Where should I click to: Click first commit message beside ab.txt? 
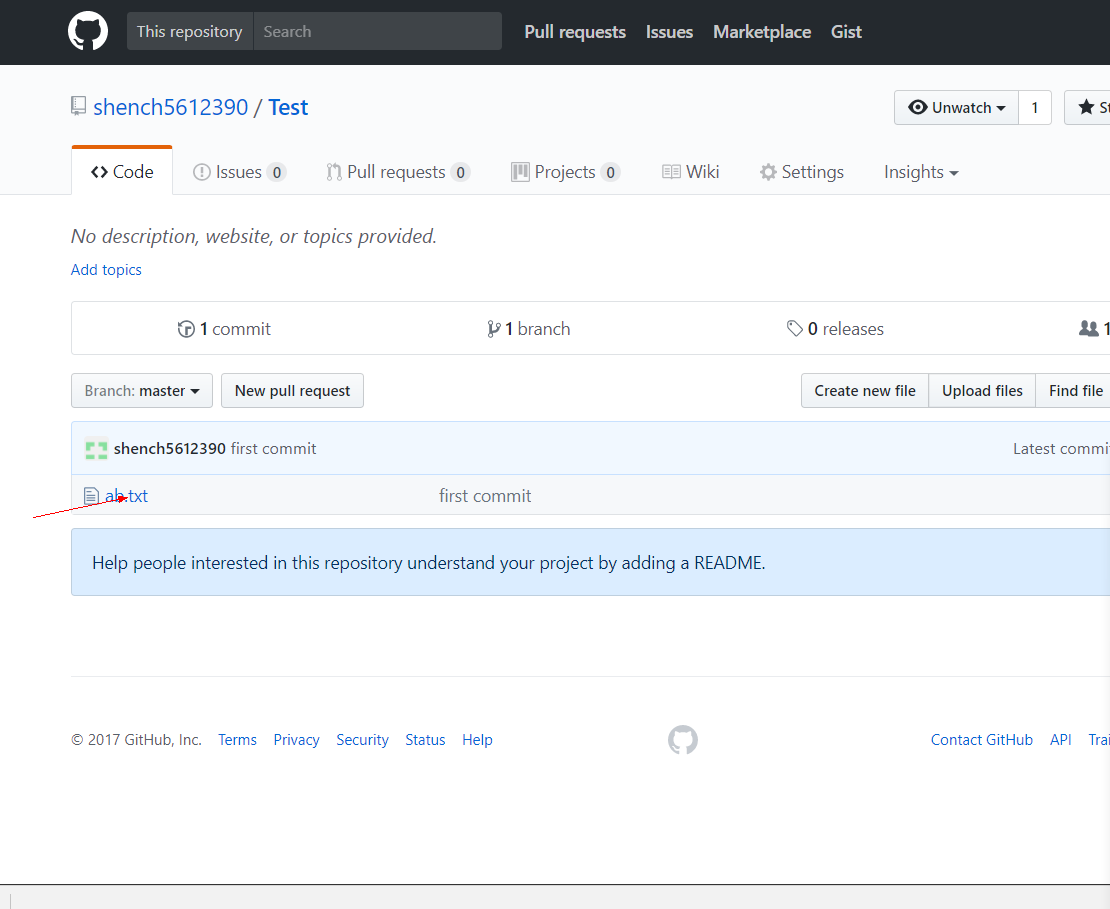[x=485, y=496]
